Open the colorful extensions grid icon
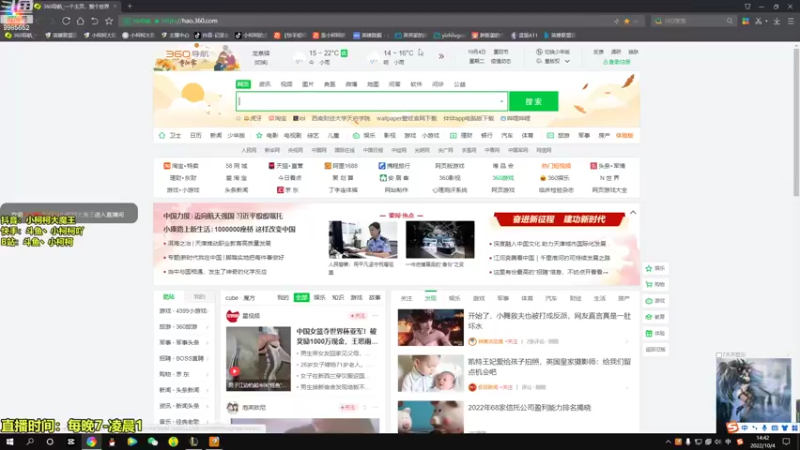 tap(745, 21)
